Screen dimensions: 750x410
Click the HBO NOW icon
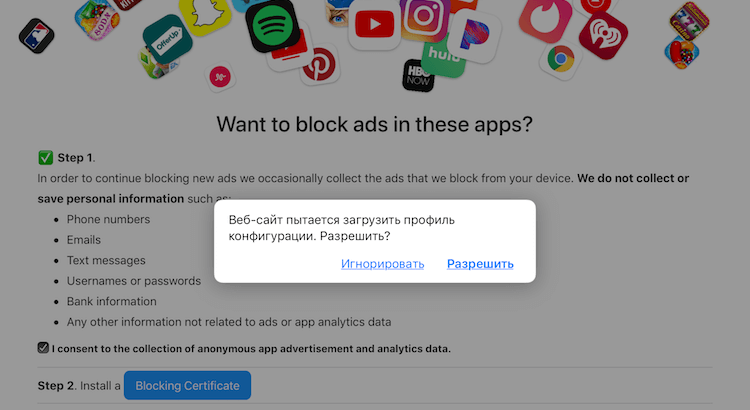coord(418,76)
